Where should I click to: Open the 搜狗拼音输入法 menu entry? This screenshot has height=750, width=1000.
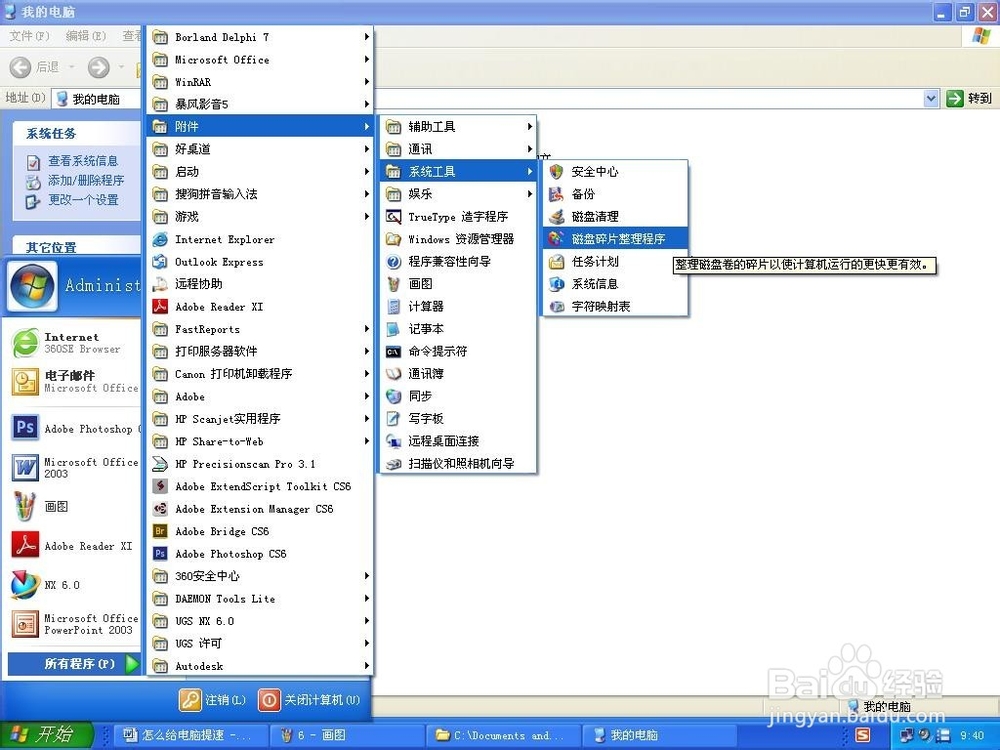(260, 194)
